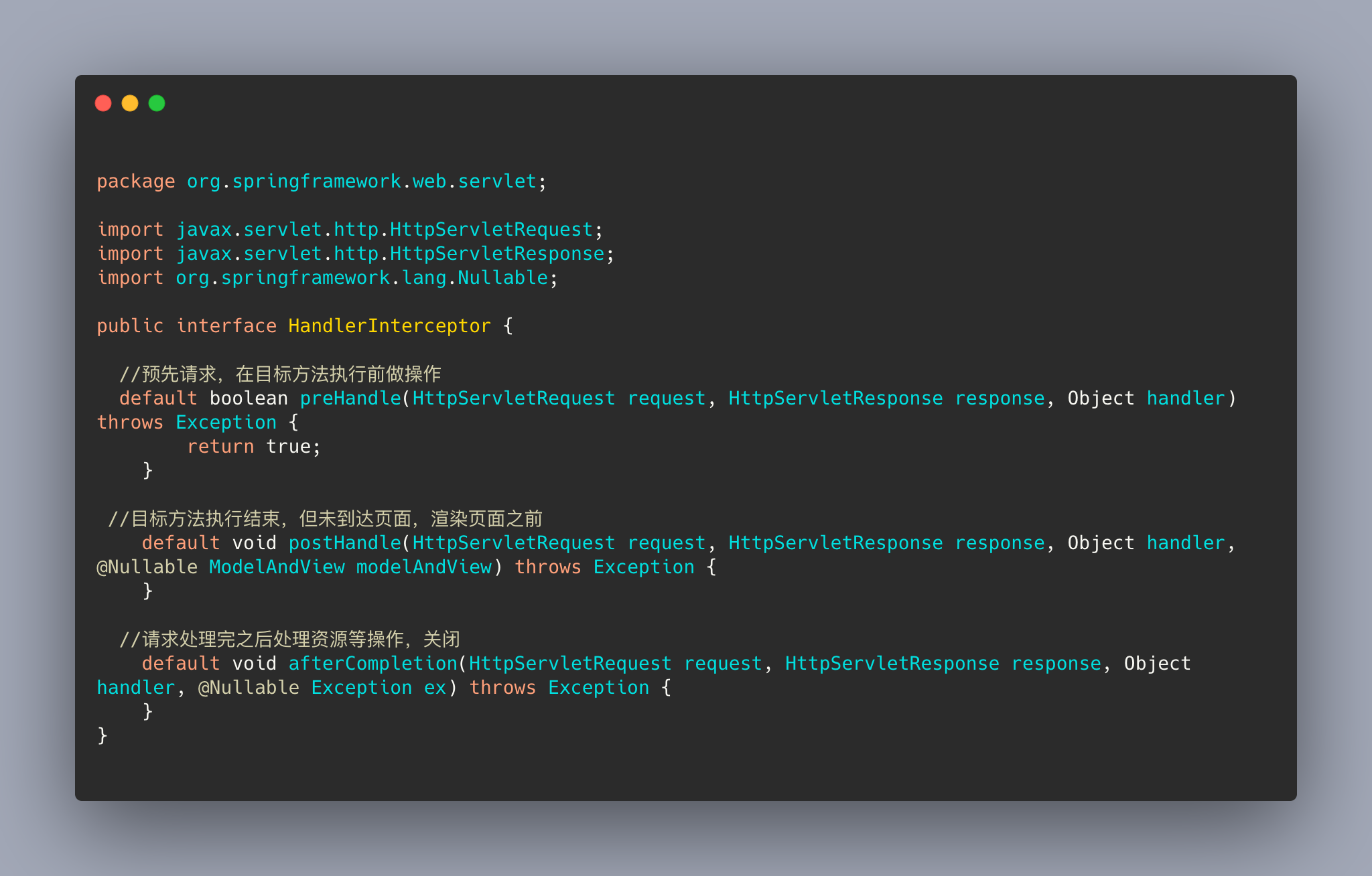Click the postHandle method name
Viewport: 1372px width, 876px height.
pyautogui.click(x=345, y=543)
